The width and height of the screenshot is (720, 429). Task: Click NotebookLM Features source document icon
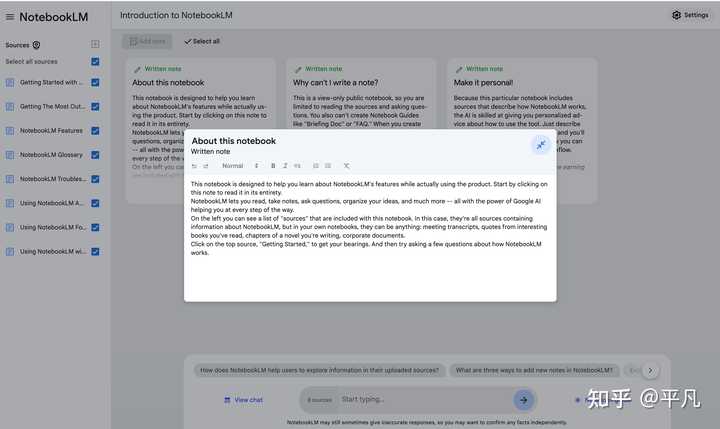tap(10, 131)
